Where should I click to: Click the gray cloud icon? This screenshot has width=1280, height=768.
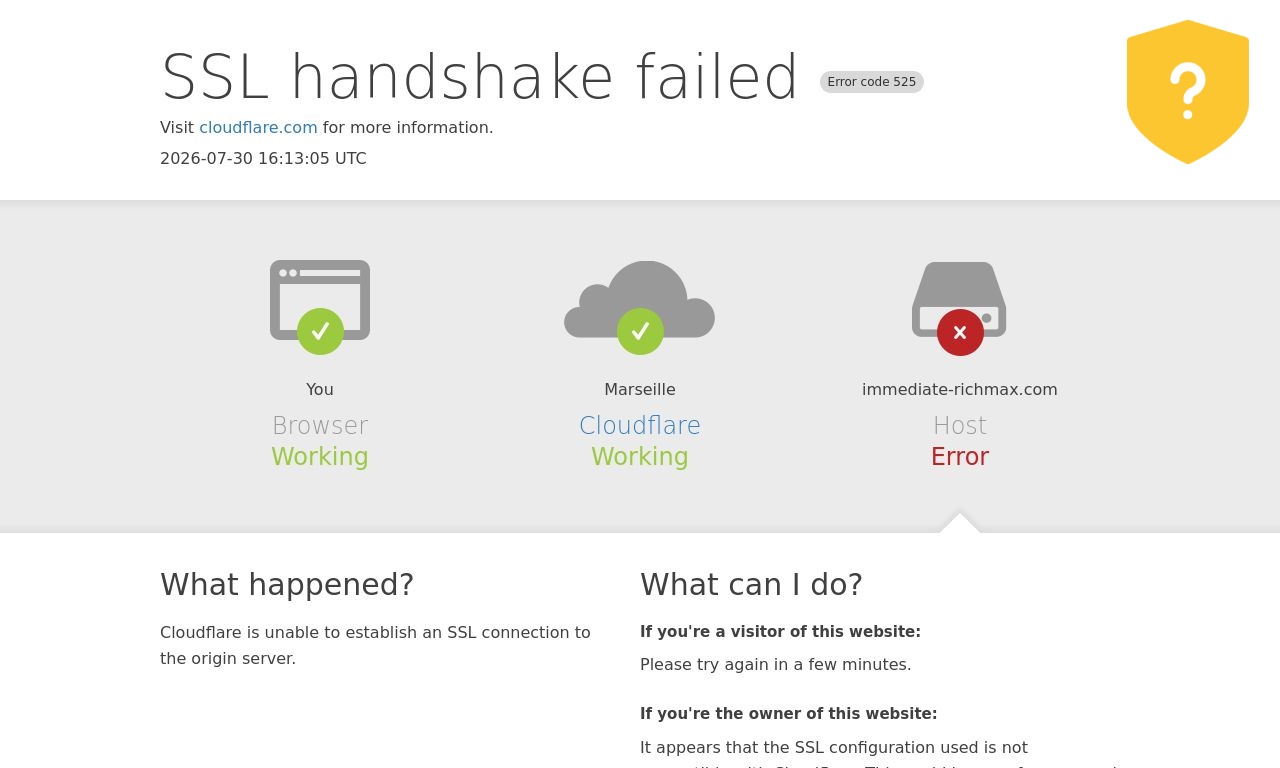pyautogui.click(x=640, y=300)
